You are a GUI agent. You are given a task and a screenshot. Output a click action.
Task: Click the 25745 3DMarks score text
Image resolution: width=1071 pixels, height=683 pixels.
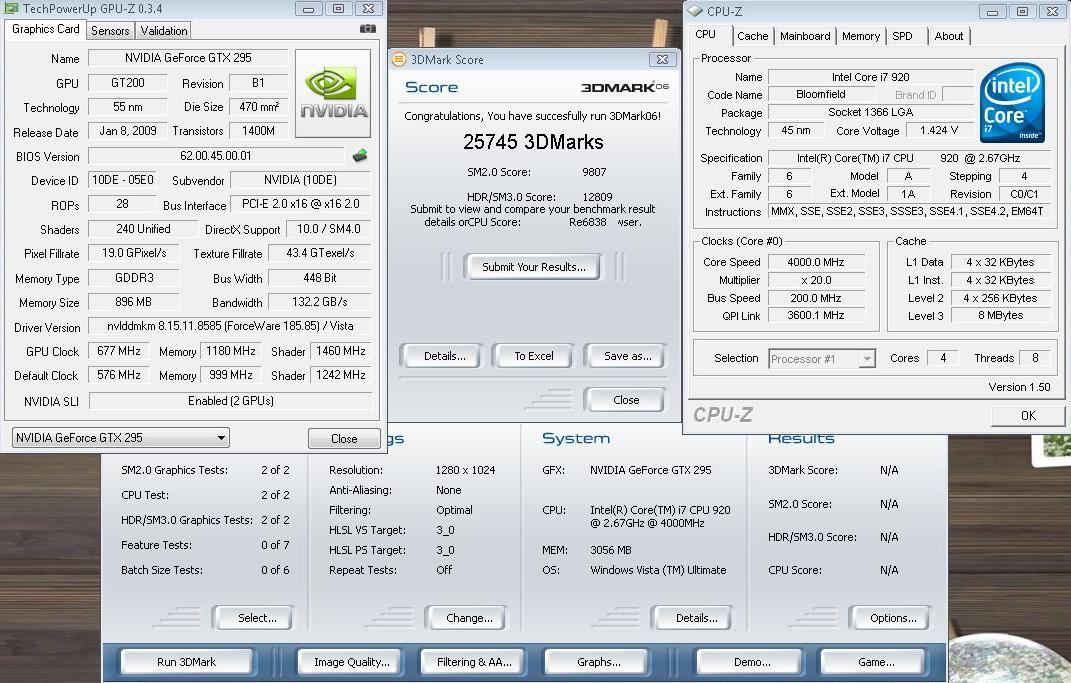(533, 142)
